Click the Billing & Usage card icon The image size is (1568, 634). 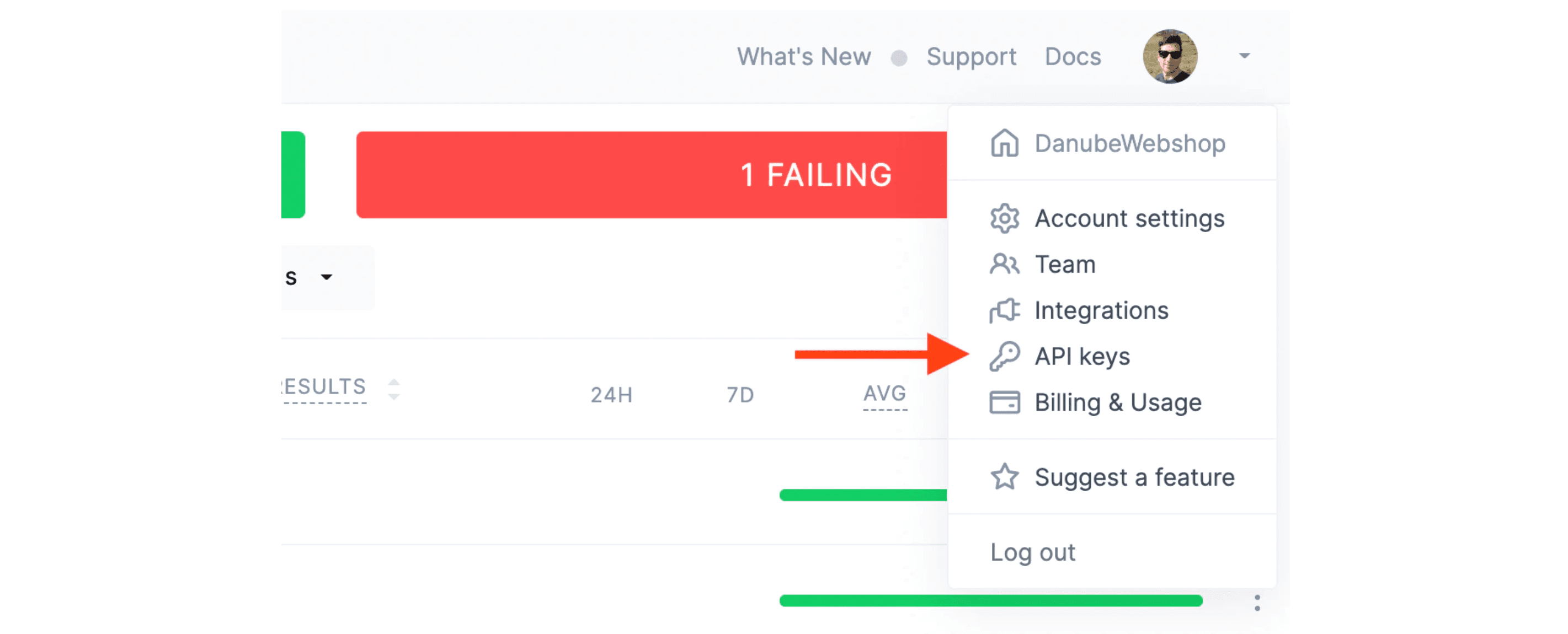coord(1004,402)
